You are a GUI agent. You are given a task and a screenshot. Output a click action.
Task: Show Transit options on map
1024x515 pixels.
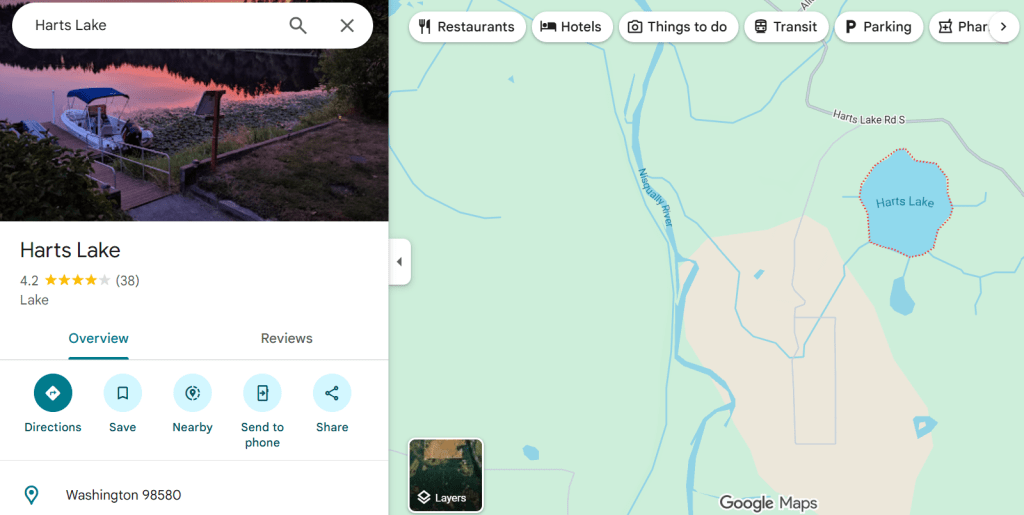tap(786, 27)
